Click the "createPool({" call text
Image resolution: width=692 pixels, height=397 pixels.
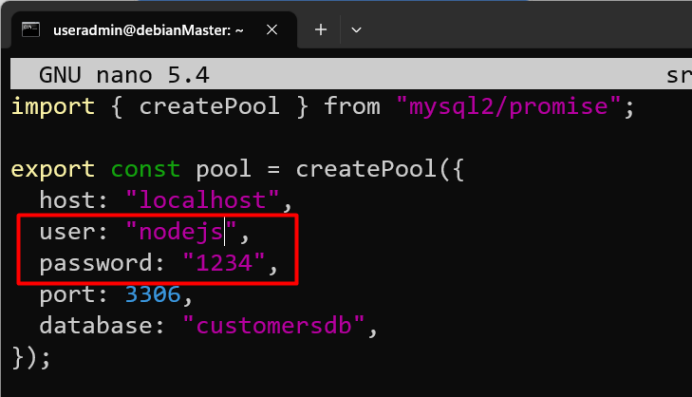click(x=380, y=169)
